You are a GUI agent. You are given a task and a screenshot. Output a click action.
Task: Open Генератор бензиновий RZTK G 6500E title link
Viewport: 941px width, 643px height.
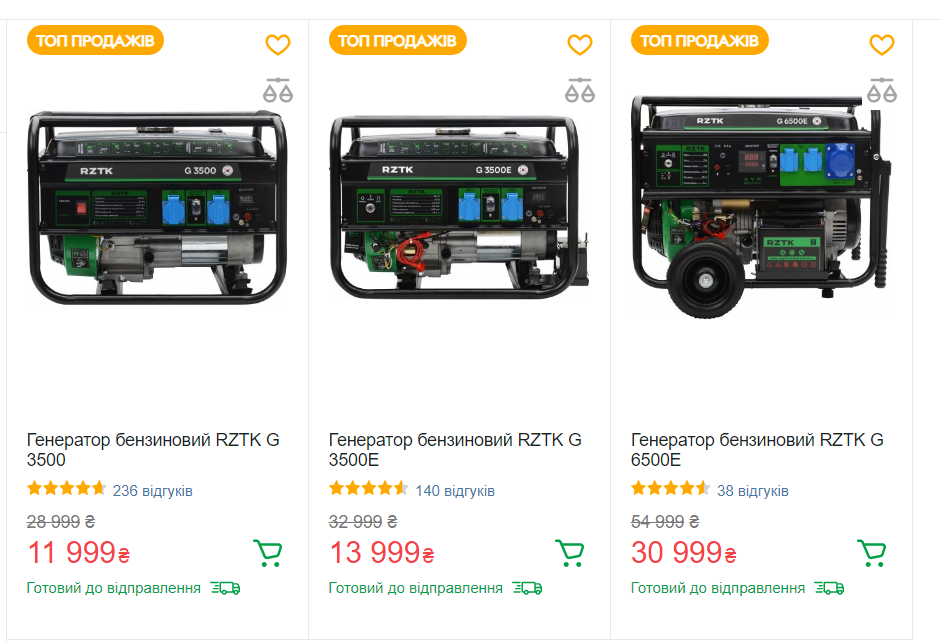757,450
